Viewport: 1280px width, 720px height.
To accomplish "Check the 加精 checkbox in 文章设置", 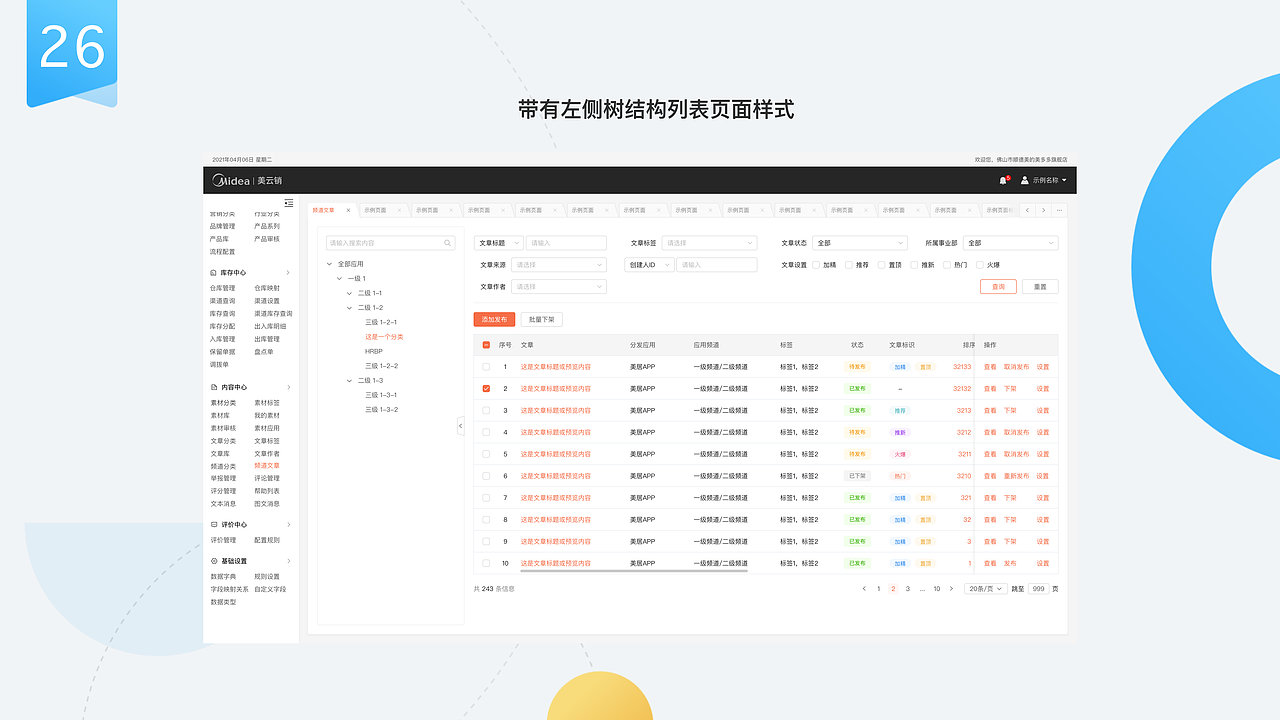I will [x=816, y=265].
